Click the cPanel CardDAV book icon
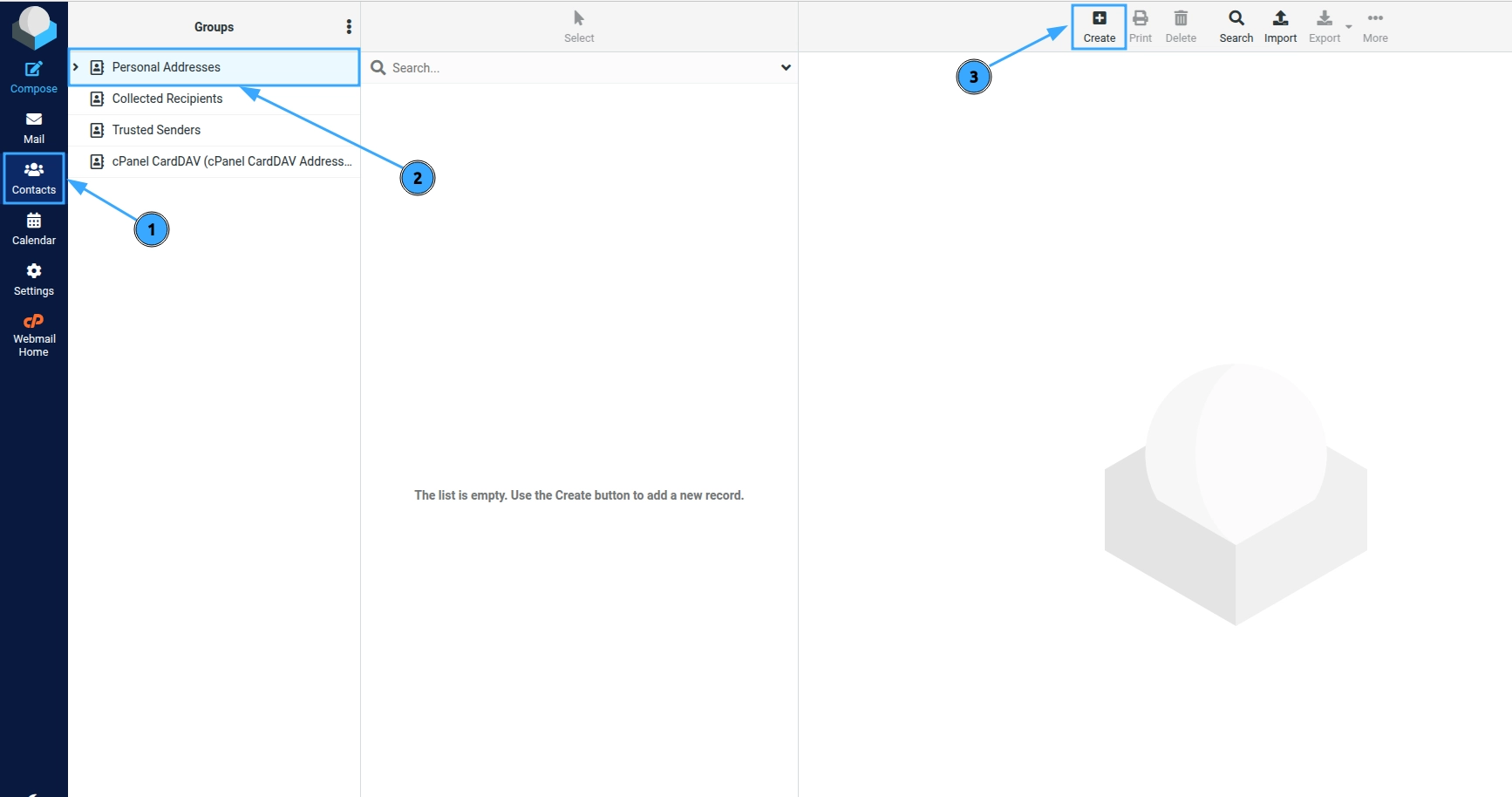This screenshot has width=1512, height=797. click(x=98, y=161)
